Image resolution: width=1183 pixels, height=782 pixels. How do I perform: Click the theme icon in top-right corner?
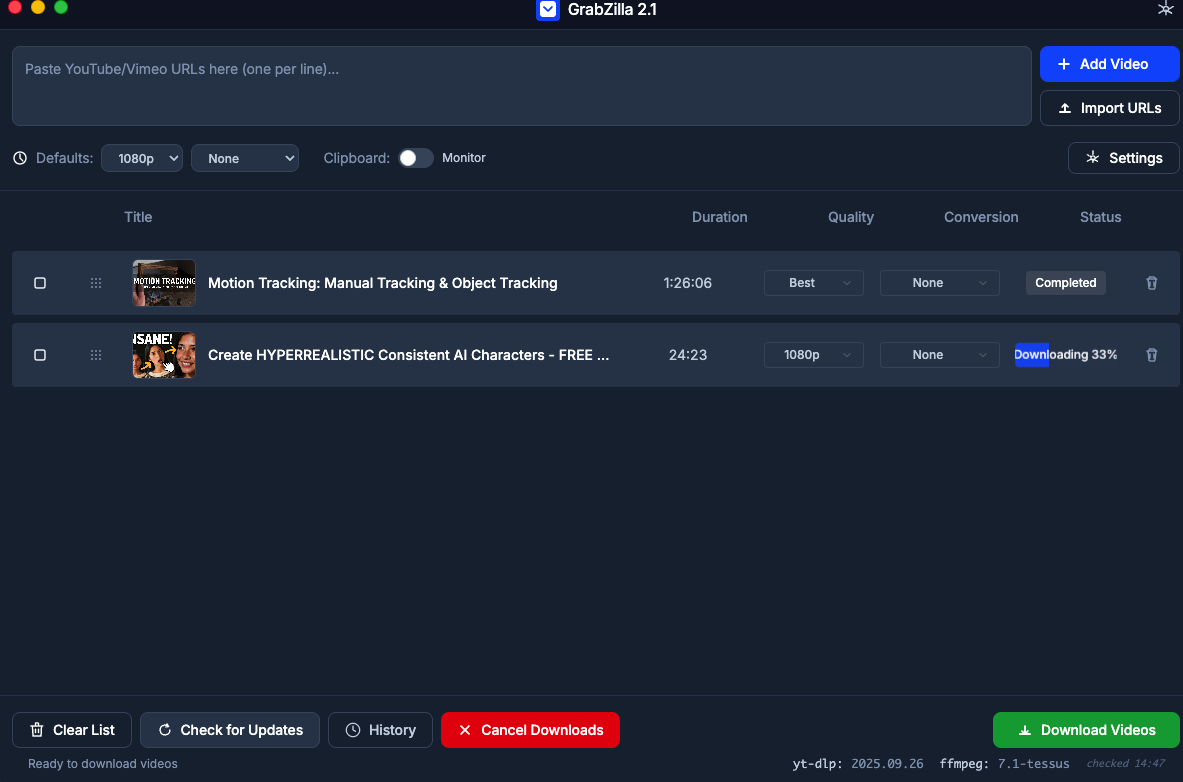coord(1164,10)
